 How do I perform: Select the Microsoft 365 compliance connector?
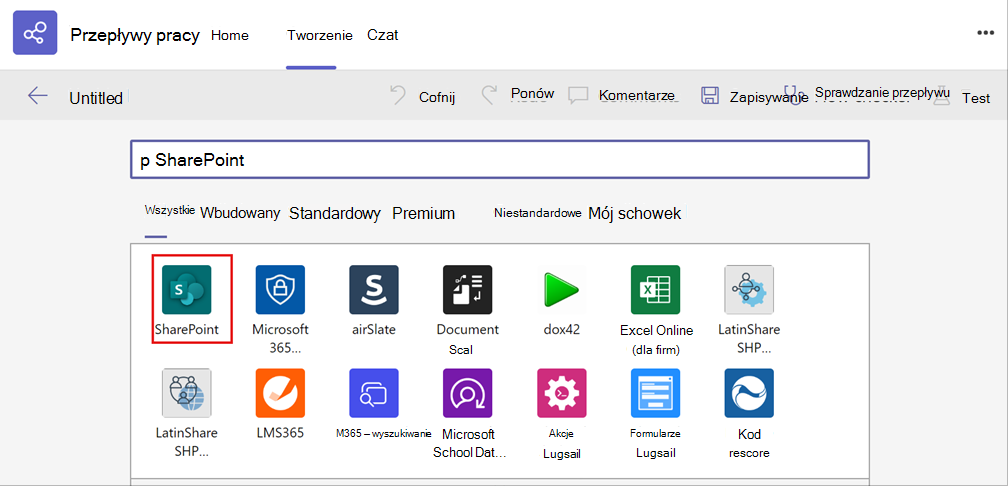(280, 290)
